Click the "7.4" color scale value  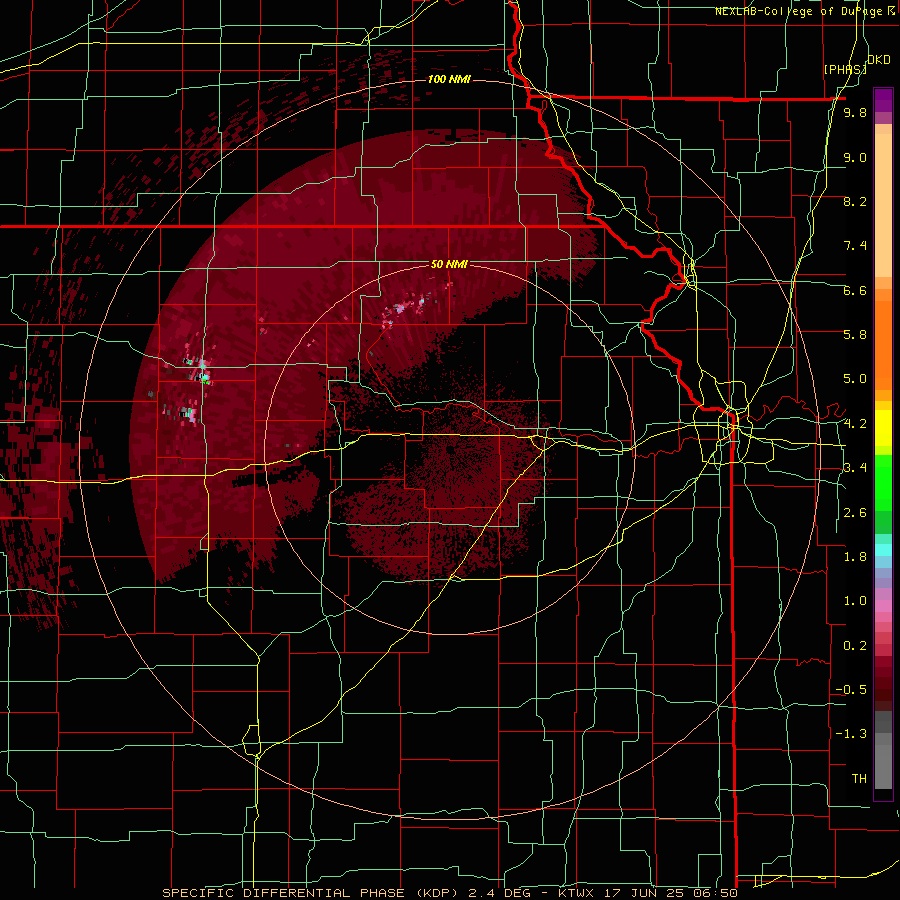[855, 246]
